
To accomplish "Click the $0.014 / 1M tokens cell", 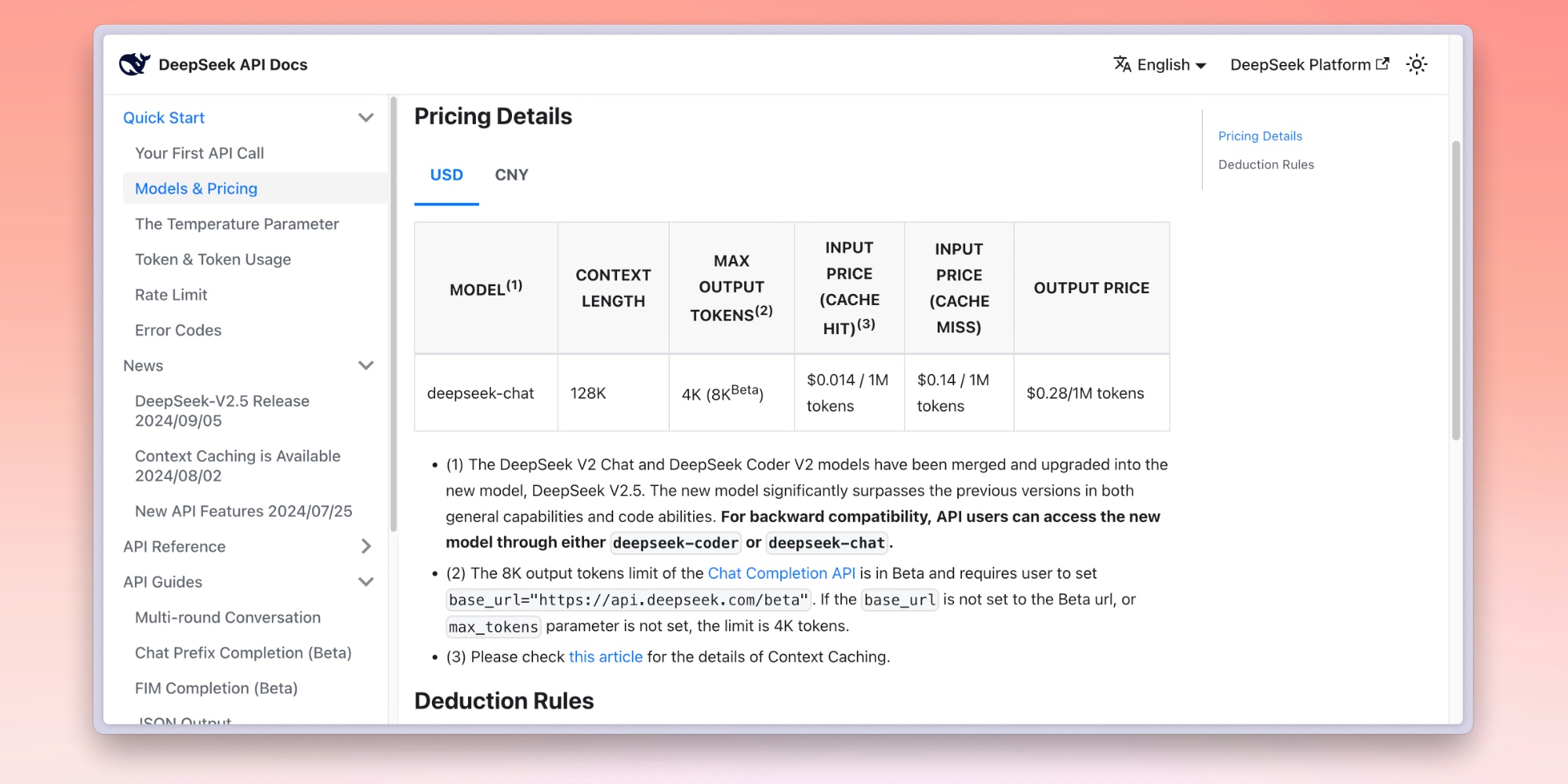I will 849,393.
